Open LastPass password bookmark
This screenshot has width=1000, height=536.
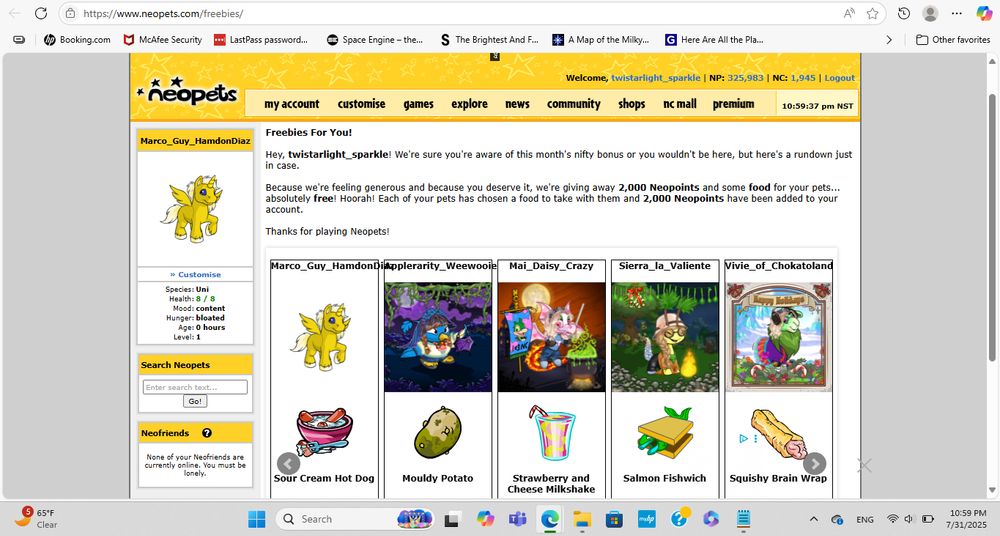tap(261, 40)
